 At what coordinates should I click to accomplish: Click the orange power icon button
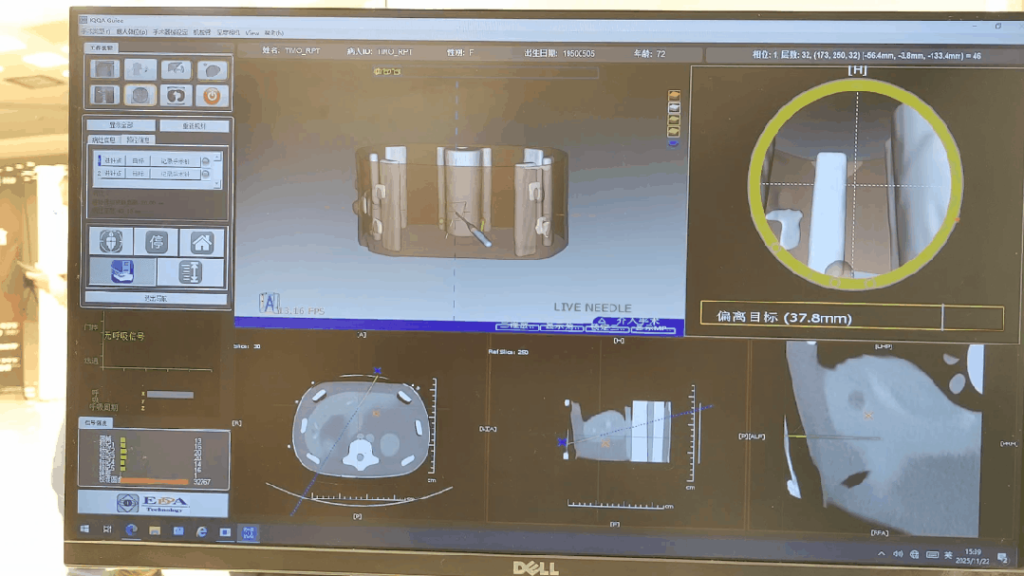coord(212,96)
